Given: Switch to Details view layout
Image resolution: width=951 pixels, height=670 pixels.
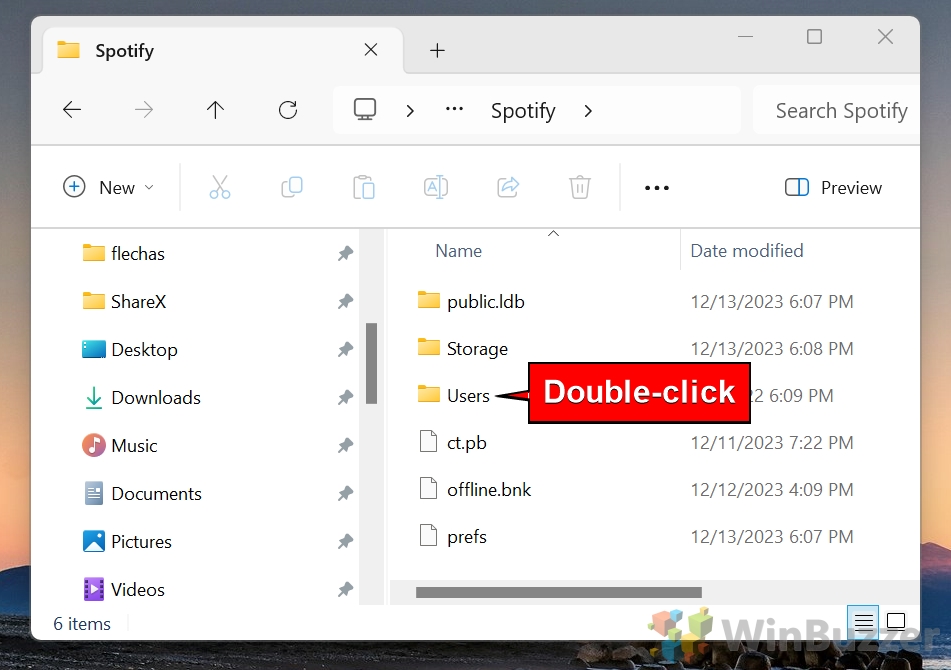Looking at the screenshot, I should [x=863, y=621].
